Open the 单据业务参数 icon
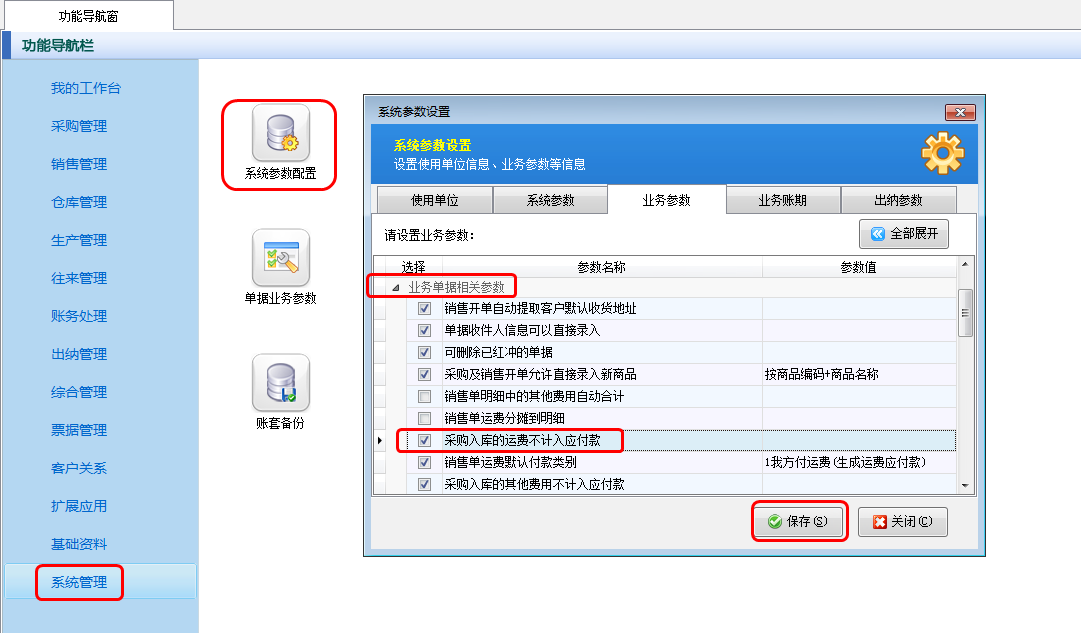The image size is (1081, 633). [x=280, y=259]
